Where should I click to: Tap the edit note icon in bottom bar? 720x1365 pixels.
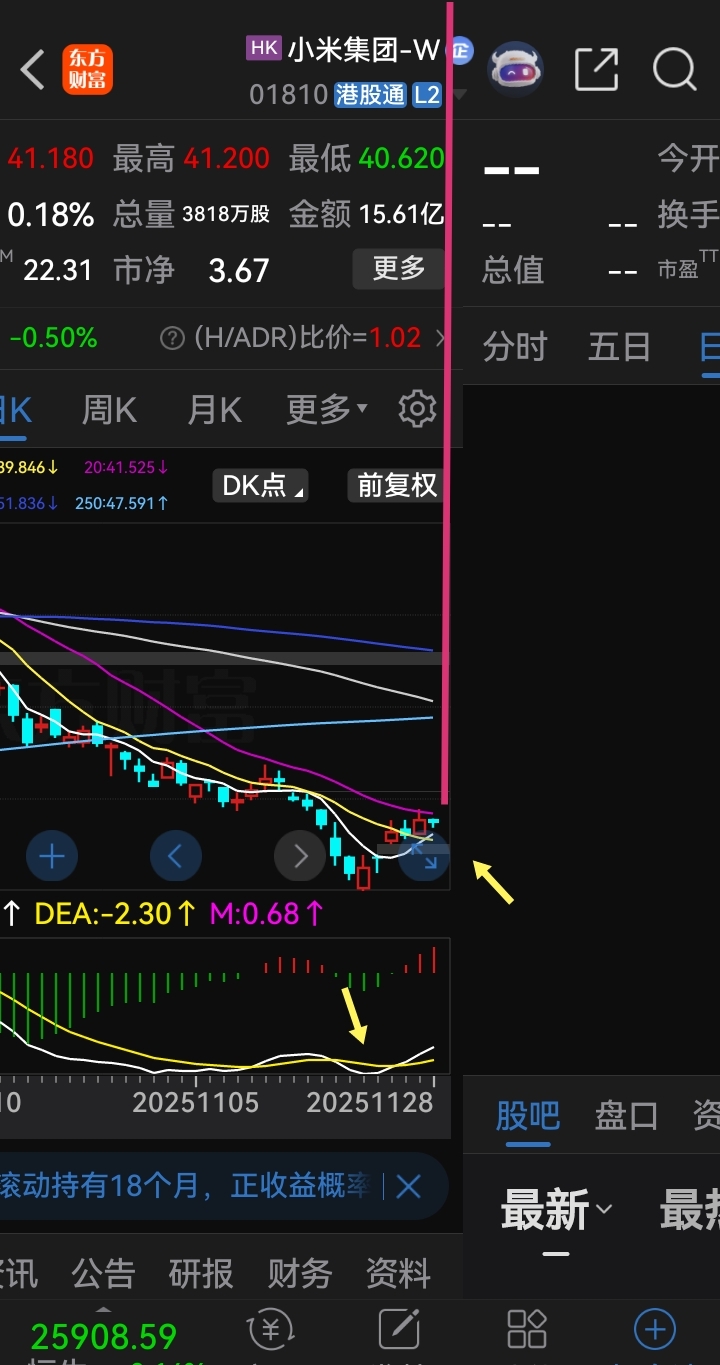(399, 1330)
